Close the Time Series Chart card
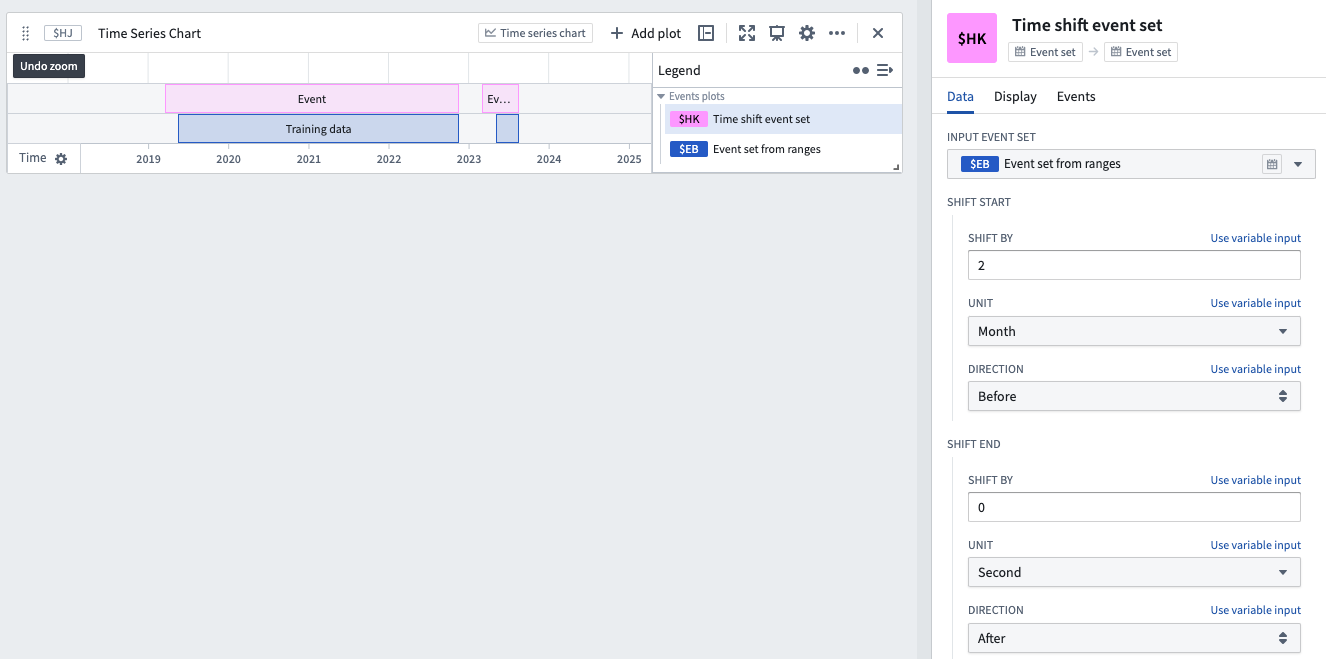The height and width of the screenshot is (659, 1326). [x=878, y=33]
